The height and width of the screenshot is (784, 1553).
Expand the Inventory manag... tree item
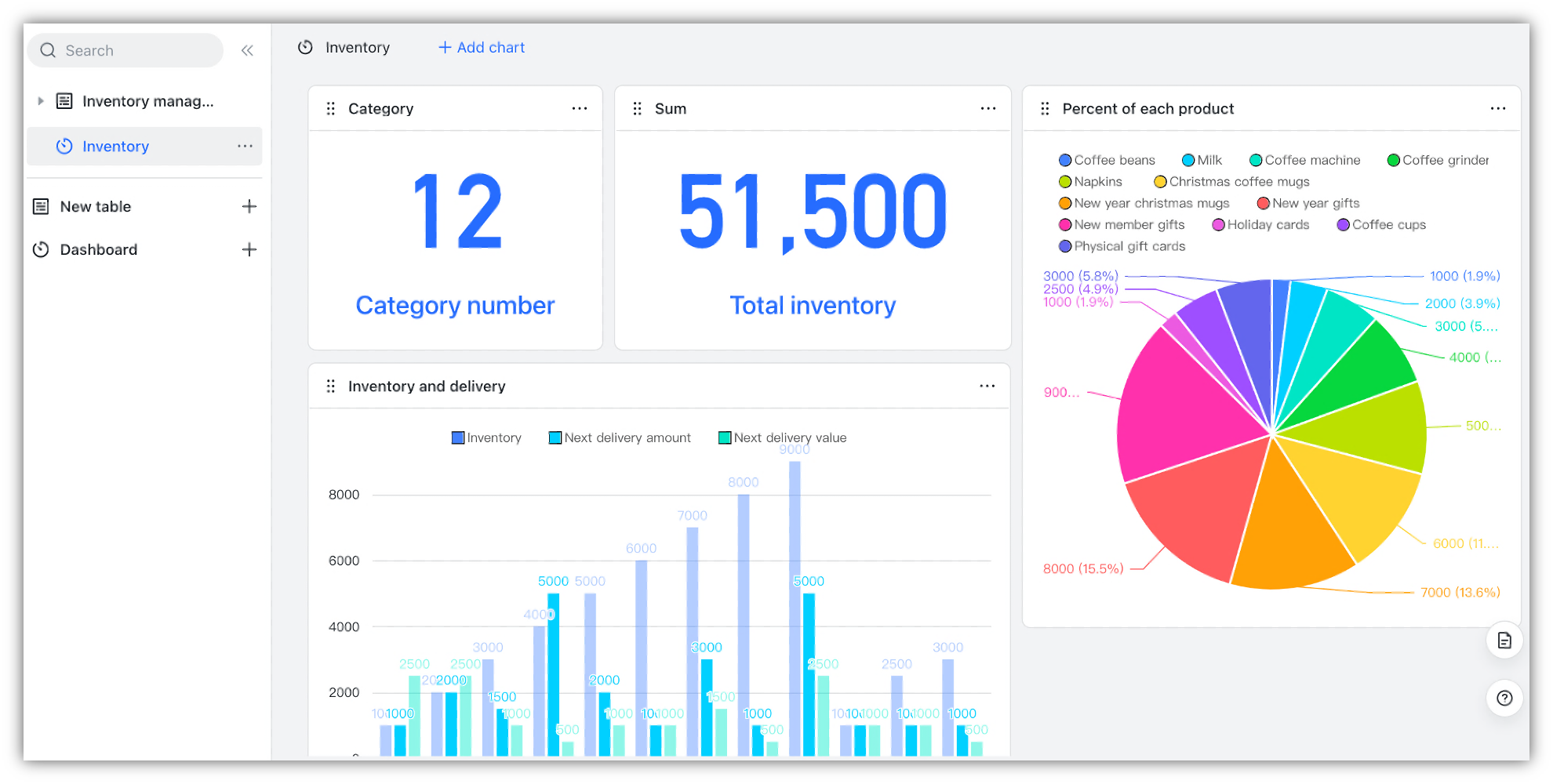coord(40,100)
